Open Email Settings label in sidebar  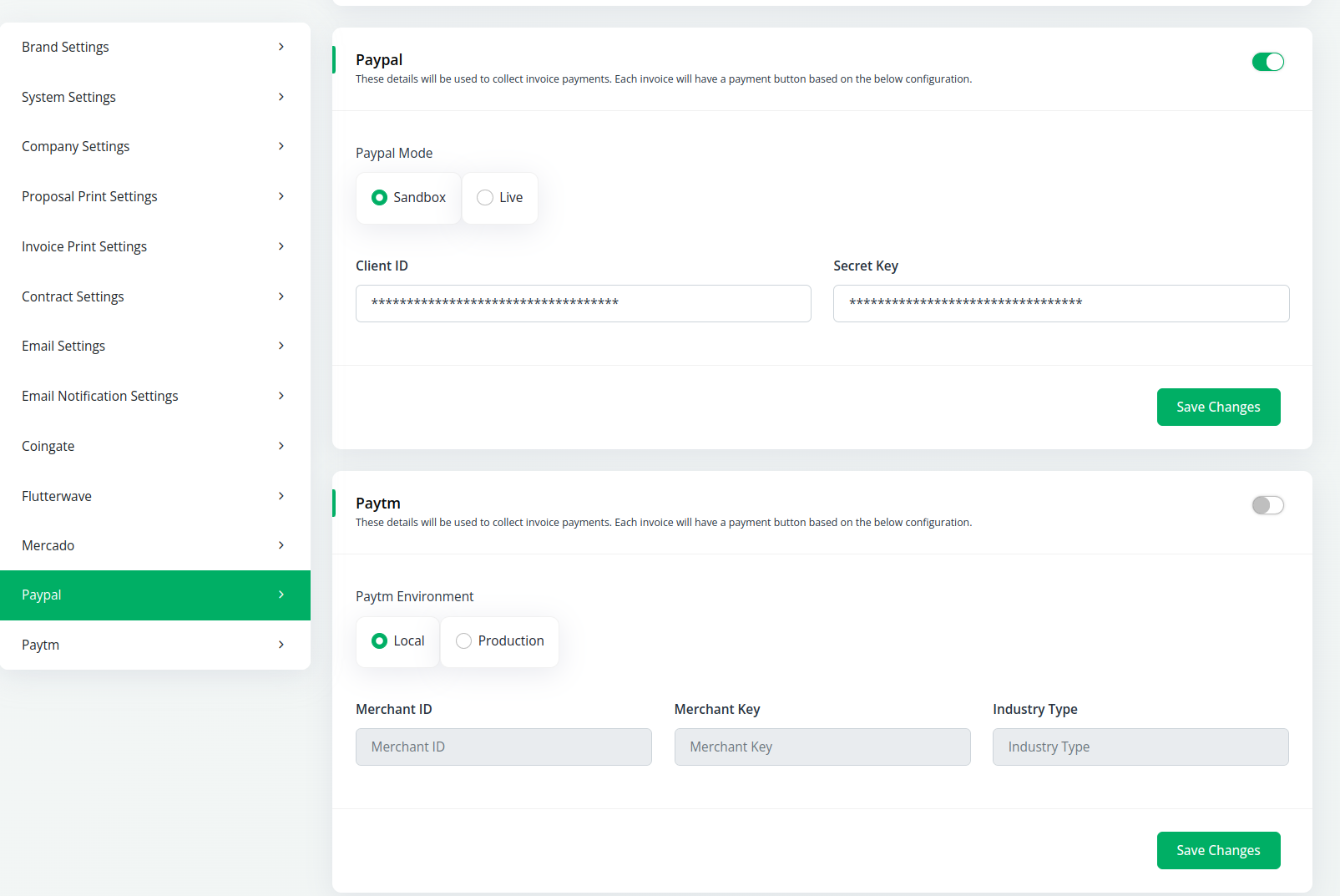pos(63,346)
